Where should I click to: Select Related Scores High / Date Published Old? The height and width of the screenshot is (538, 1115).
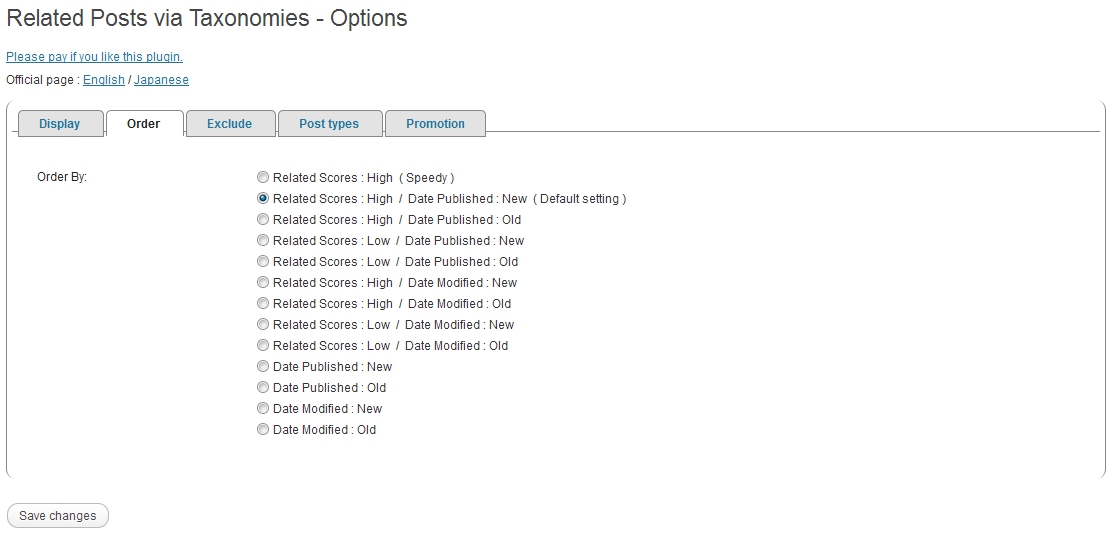pos(263,220)
